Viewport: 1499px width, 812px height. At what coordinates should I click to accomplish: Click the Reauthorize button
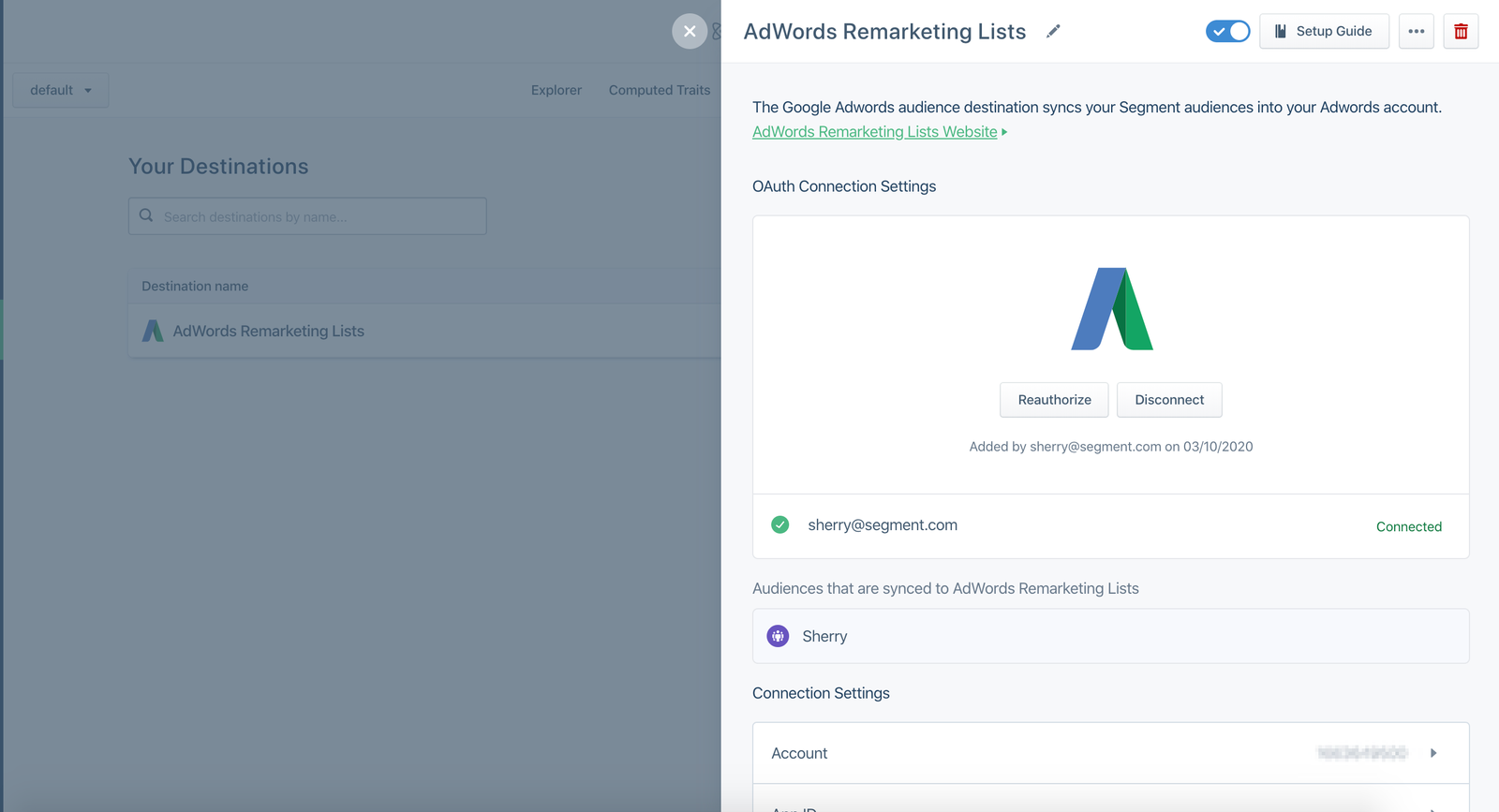click(1054, 400)
